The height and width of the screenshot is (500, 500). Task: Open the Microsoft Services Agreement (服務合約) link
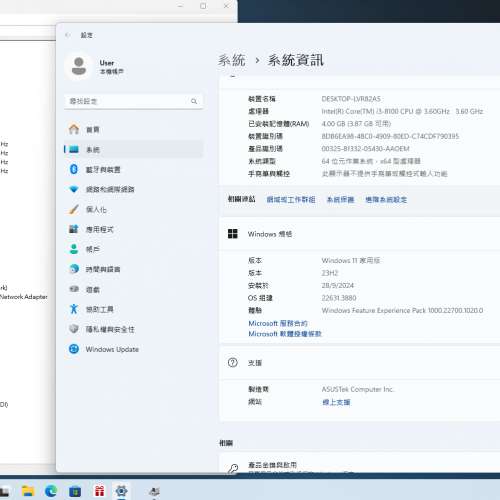pyautogui.click(x=278, y=323)
